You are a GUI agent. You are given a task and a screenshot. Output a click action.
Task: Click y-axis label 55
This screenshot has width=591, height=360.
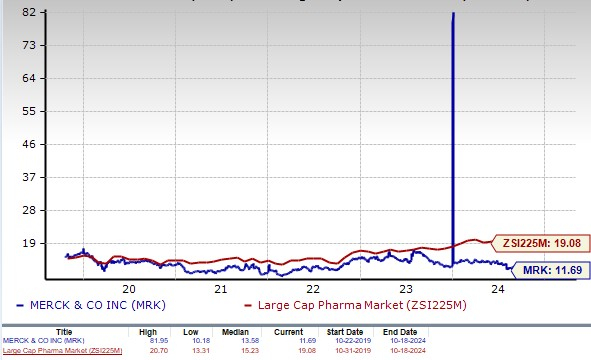click(29, 111)
